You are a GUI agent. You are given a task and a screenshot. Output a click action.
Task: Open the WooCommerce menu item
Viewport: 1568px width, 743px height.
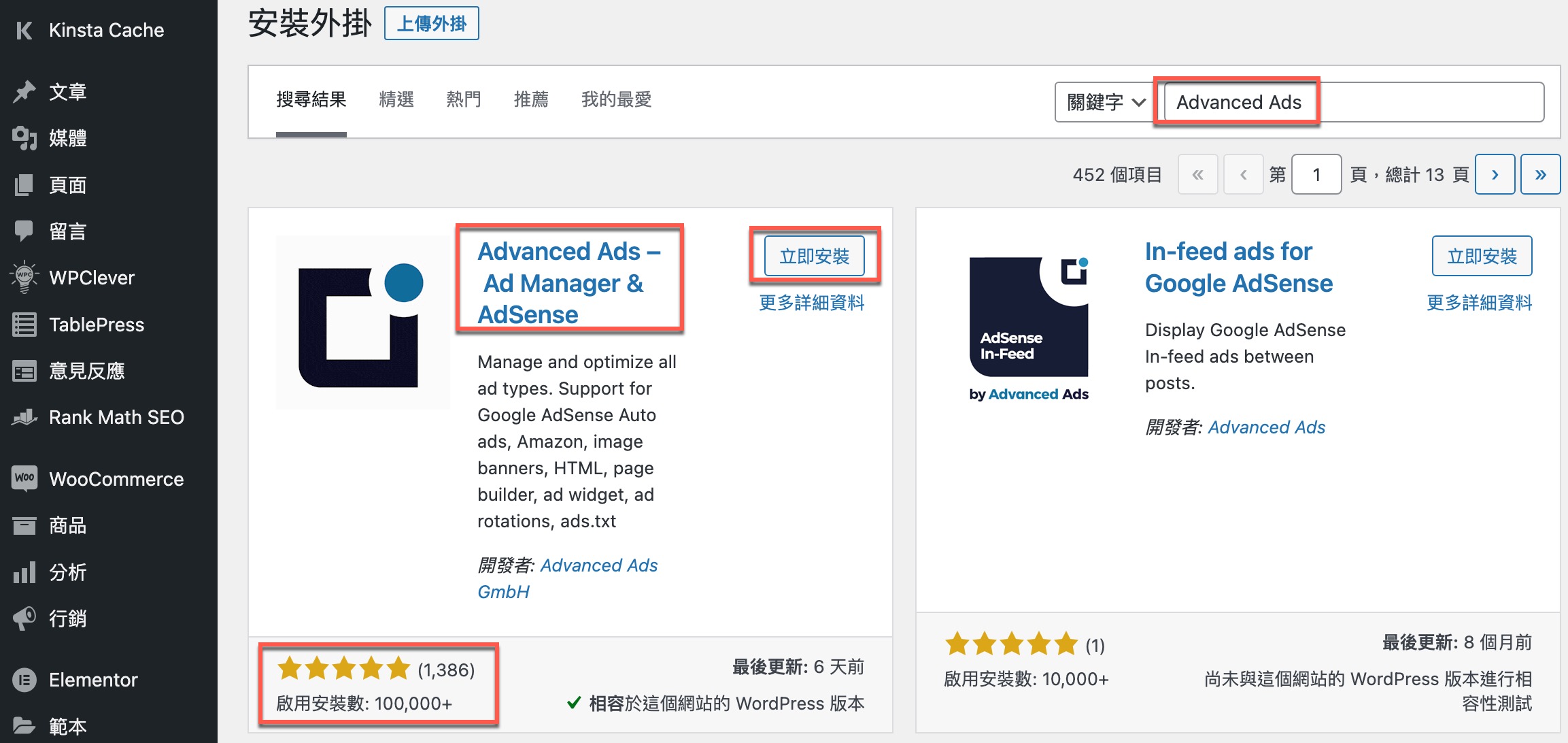click(x=109, y=479)
